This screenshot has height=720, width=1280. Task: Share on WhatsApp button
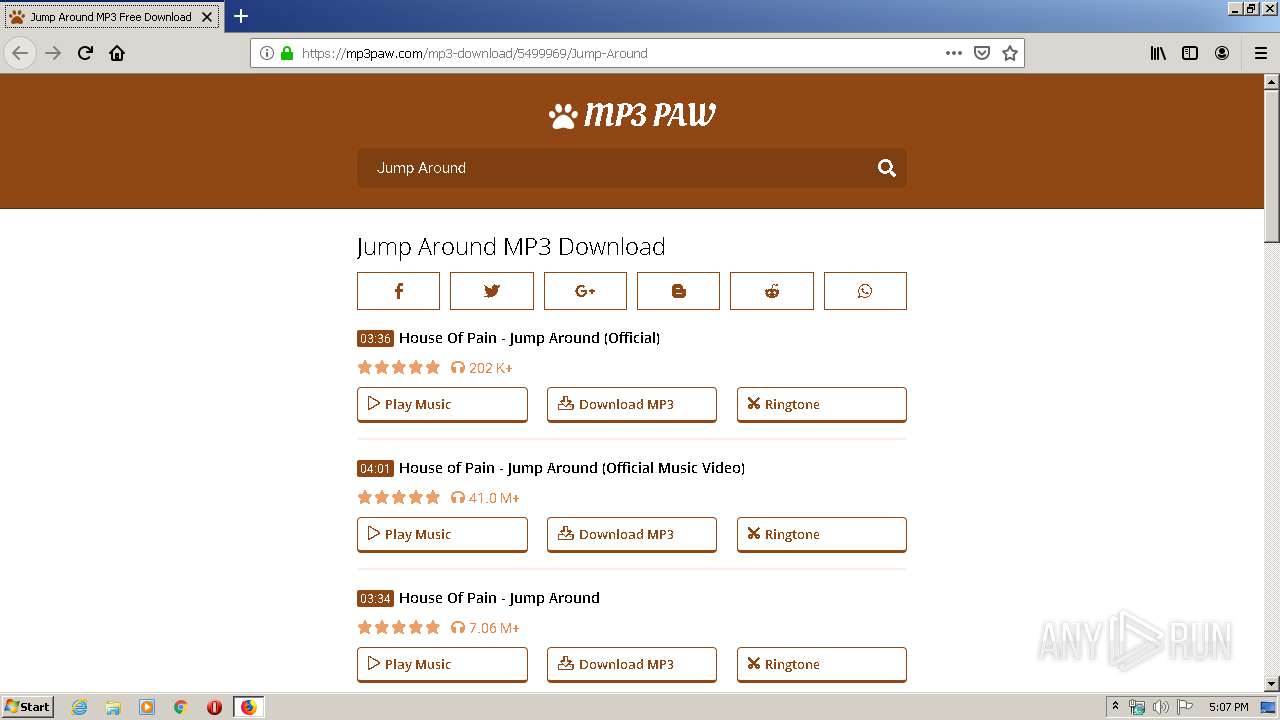click(x=865, y=291)
